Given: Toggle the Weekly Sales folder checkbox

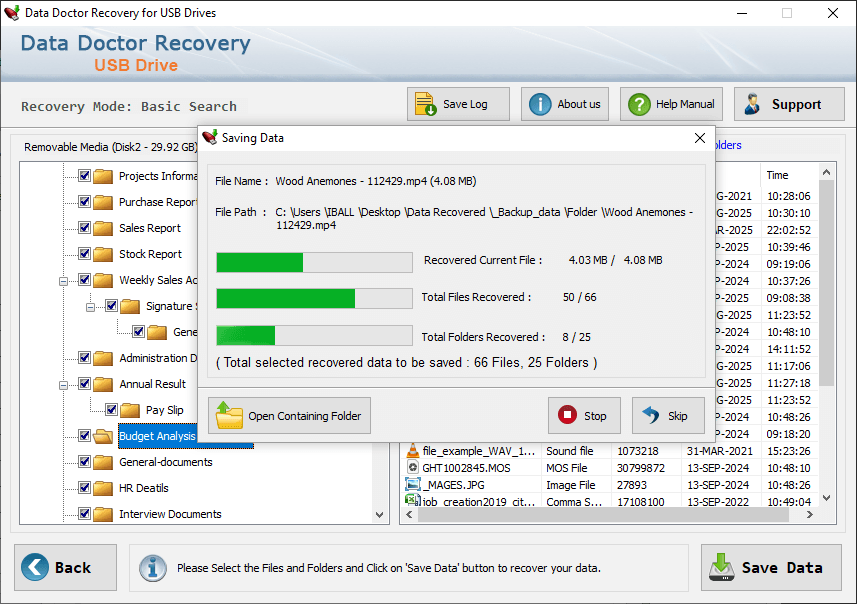Looking at the screenshot, I should (84, 280).
